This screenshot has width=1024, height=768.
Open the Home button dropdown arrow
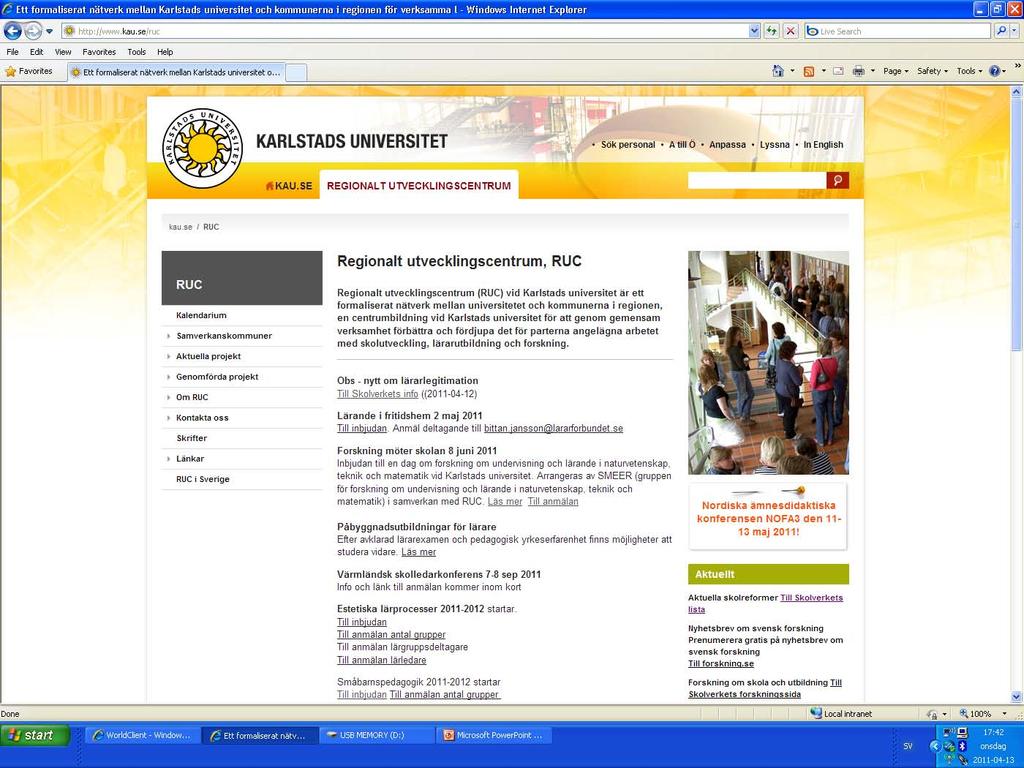click(792, 71)
